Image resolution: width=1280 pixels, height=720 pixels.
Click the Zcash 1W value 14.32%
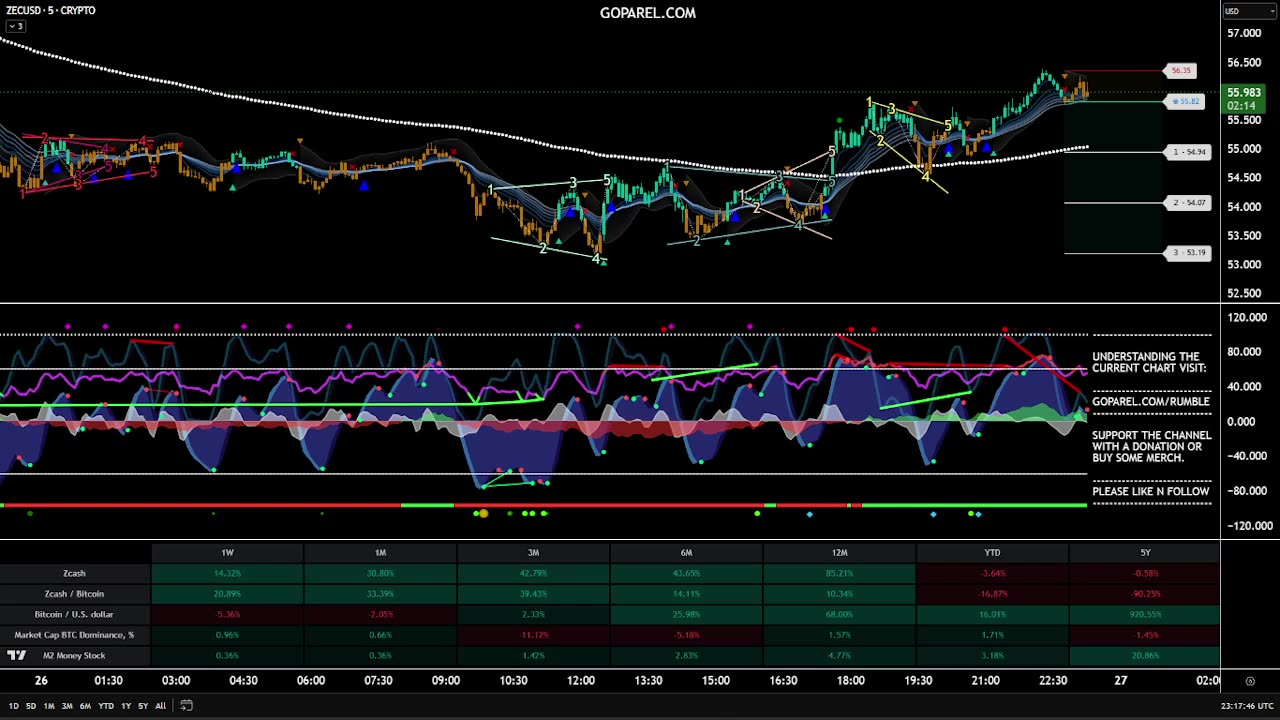click(x=227, y=574)
